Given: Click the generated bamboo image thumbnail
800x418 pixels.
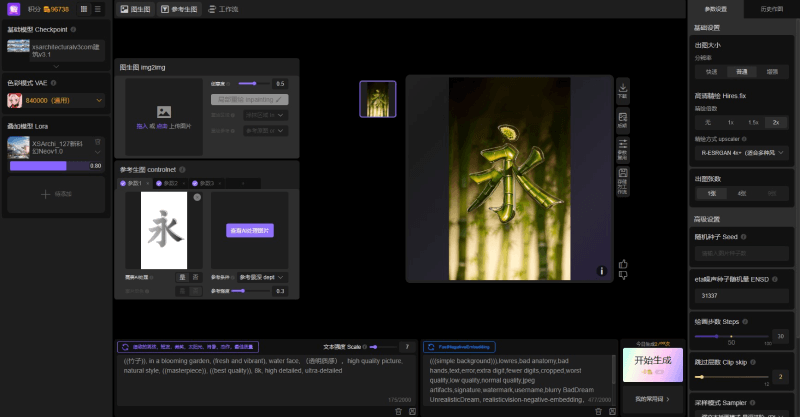Looking at the screenshot, I should [377, 99].
